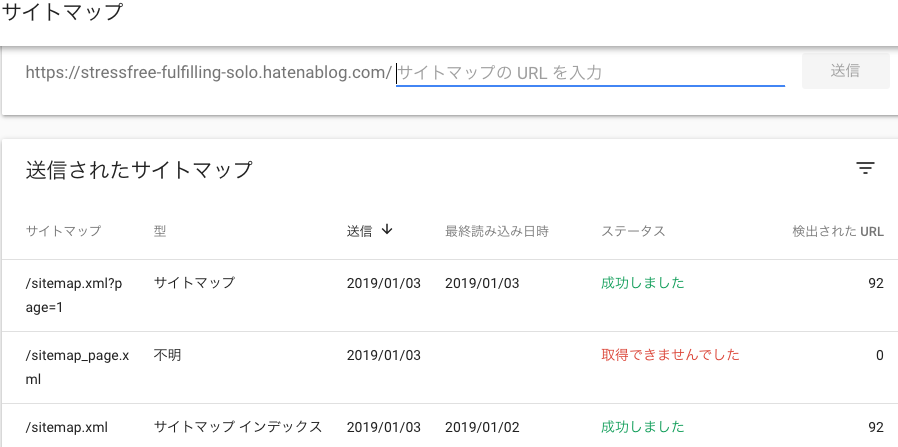The width and height of the screenshot is (898, 447).
Task: Click 成功しました status in the サイトマップ インデックス row
Action: [643, 427]
